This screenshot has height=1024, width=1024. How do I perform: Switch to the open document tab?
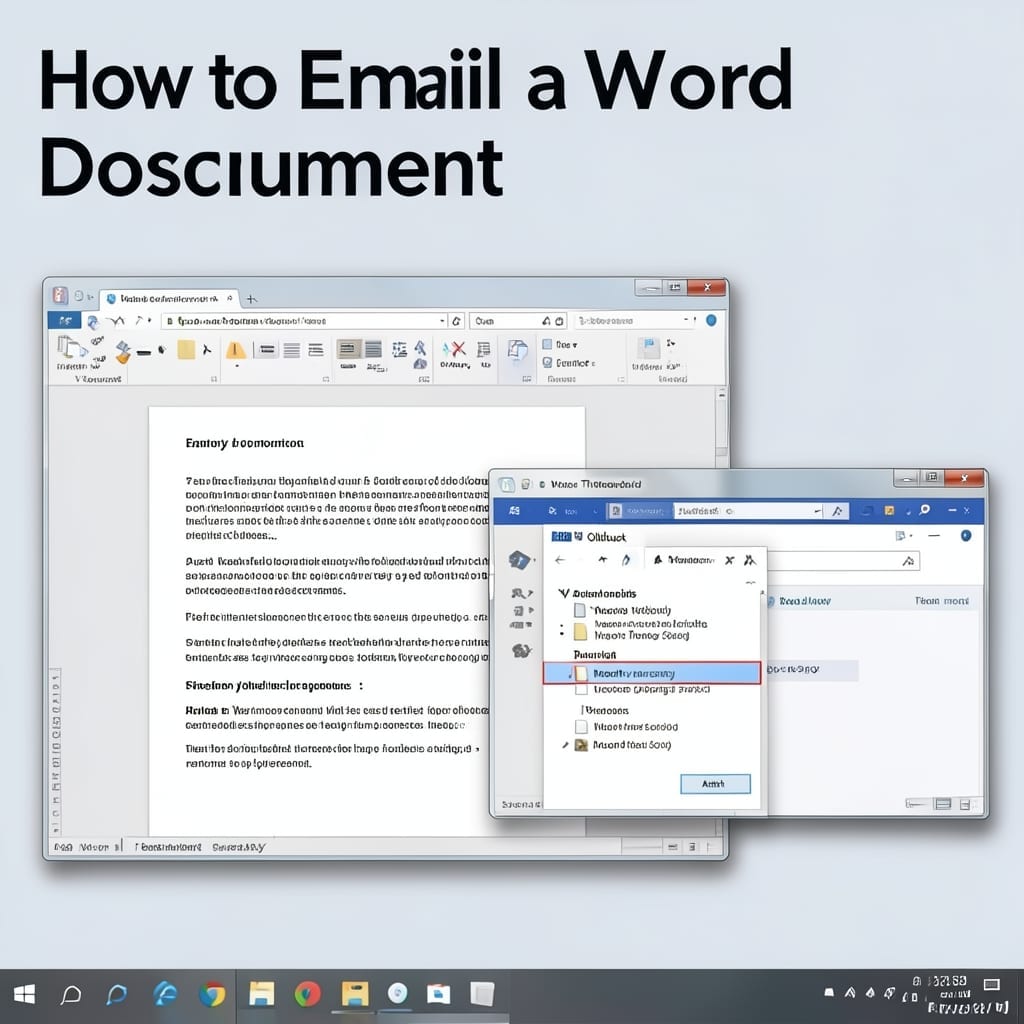click(170, 298)
